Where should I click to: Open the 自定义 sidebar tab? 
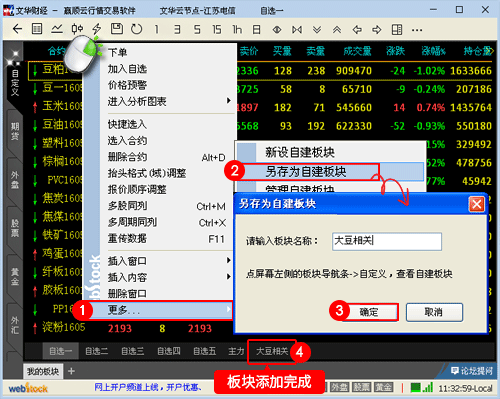(15, 83)
